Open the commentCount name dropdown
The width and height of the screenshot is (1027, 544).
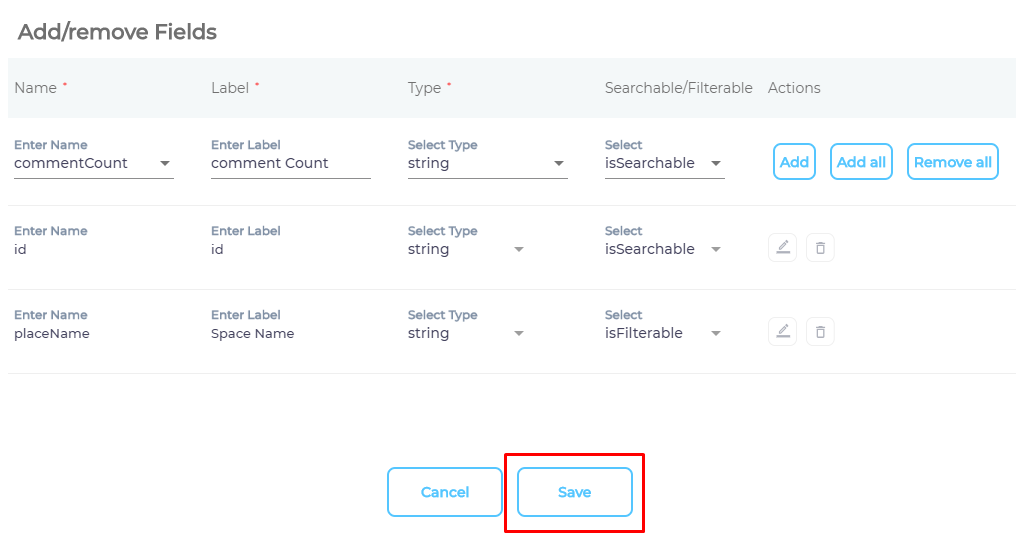coord(165,164)
